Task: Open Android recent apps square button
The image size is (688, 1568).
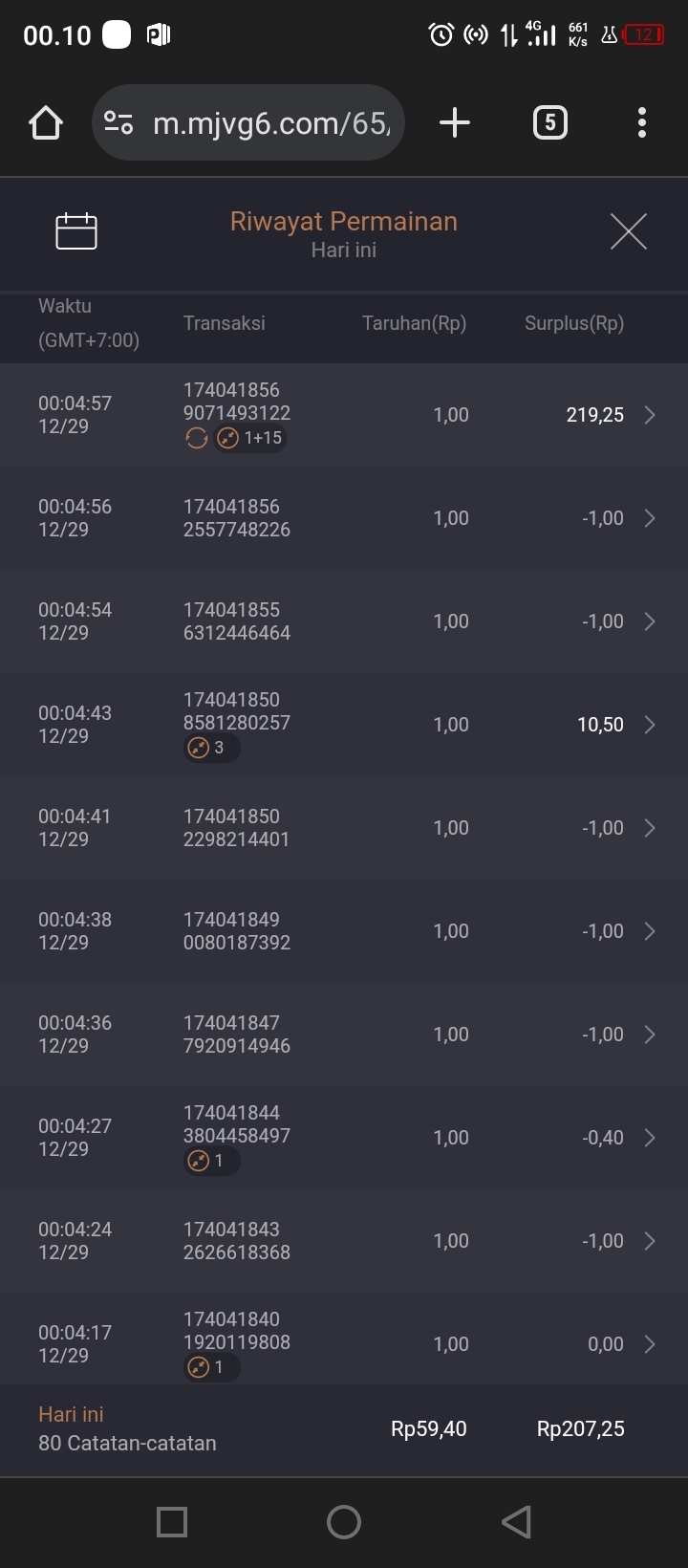Action: (172, 1521)
